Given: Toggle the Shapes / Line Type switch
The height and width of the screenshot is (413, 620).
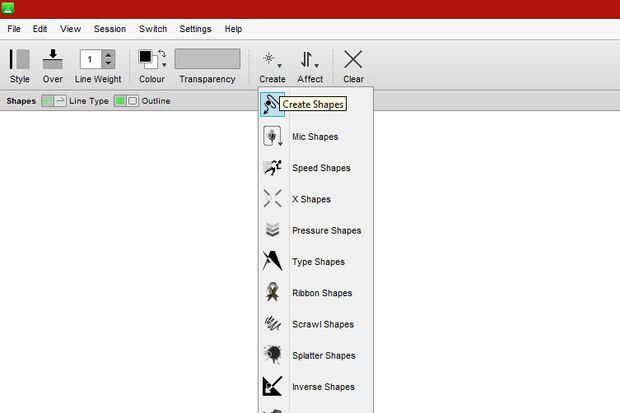Looking at the screenshot, I should [x=54, y=101].
